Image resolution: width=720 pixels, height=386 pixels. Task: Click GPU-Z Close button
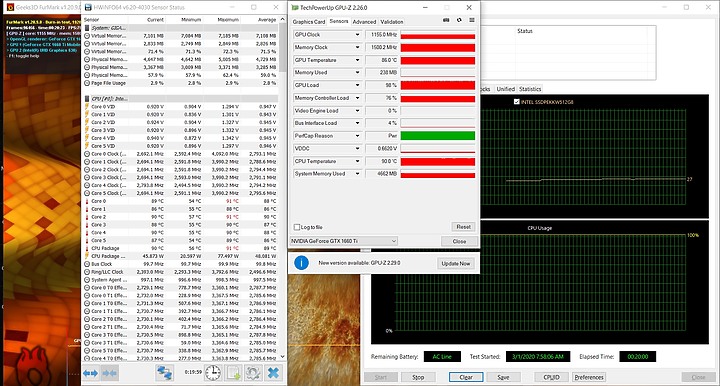[459, 241]
